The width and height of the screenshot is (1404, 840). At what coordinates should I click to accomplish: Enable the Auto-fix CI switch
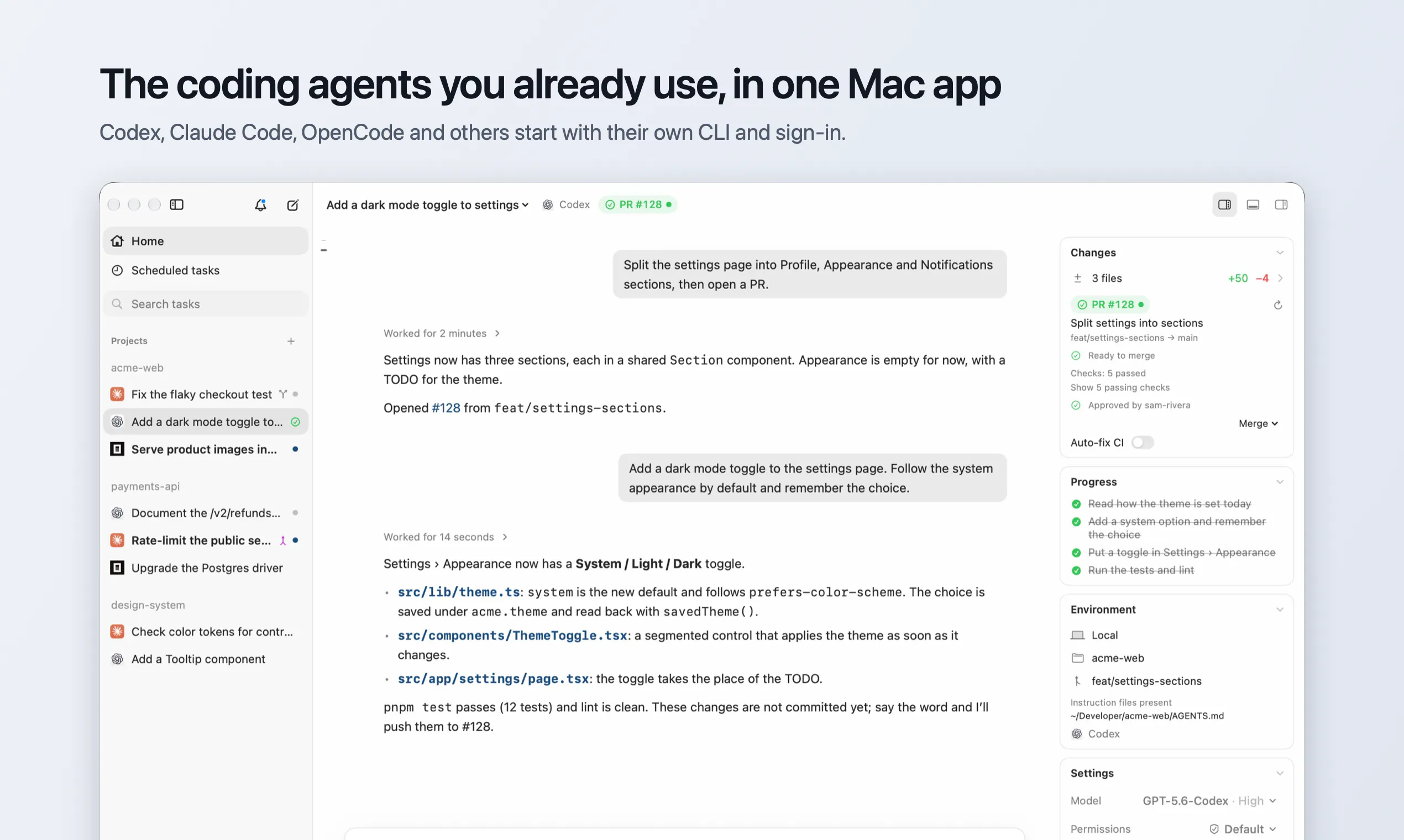(1142, 442)
